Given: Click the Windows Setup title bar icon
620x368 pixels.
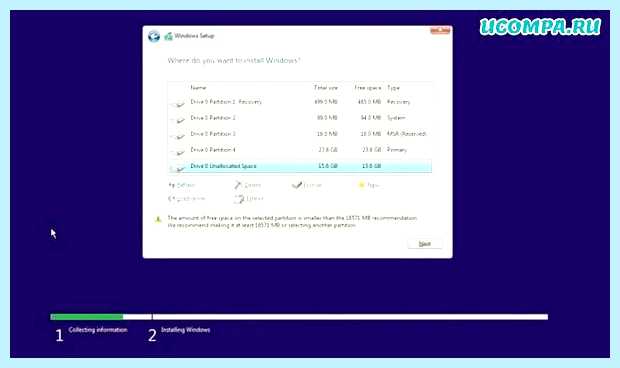Looking at the screenshot, I should coord(168,36).
